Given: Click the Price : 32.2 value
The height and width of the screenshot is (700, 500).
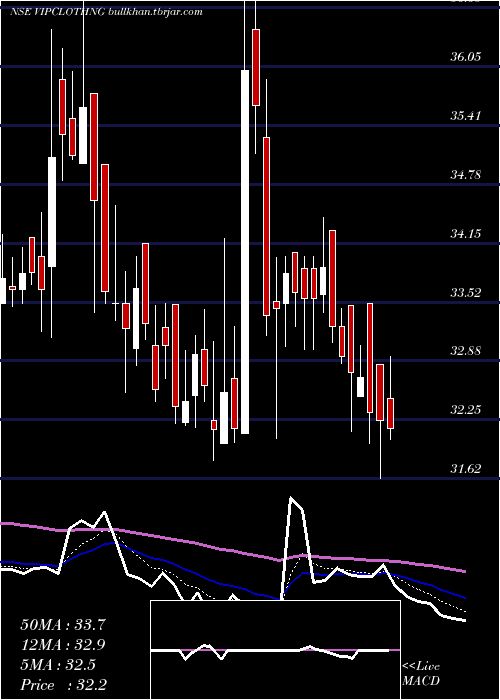Looking at the screenshot, I should tap(63, 685).
